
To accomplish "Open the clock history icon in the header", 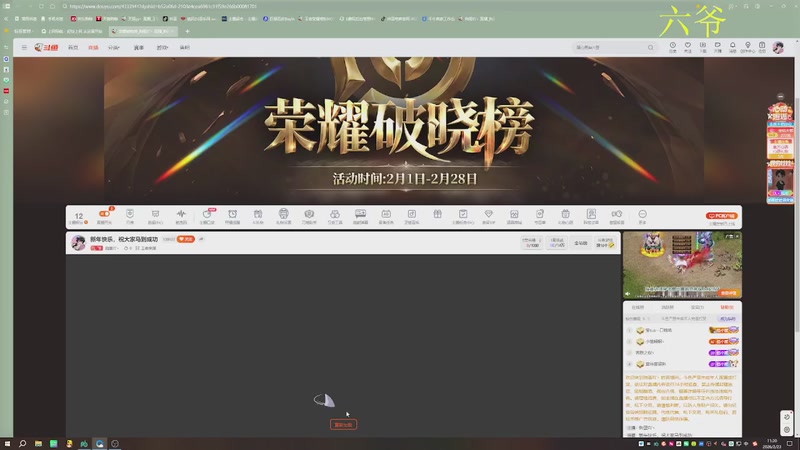I will pyautogui.click(x=672, y=47).
